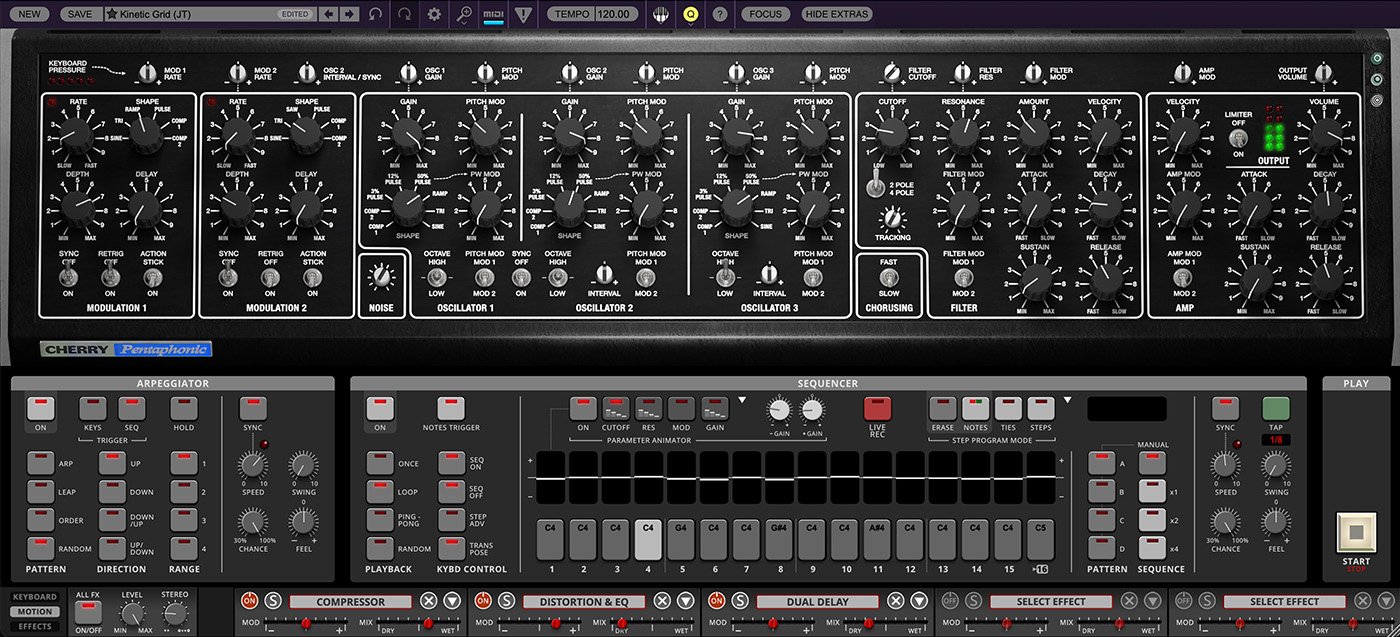Solo the Dual Delay S icon
The image size is (1400, 637).
(740, 601)
